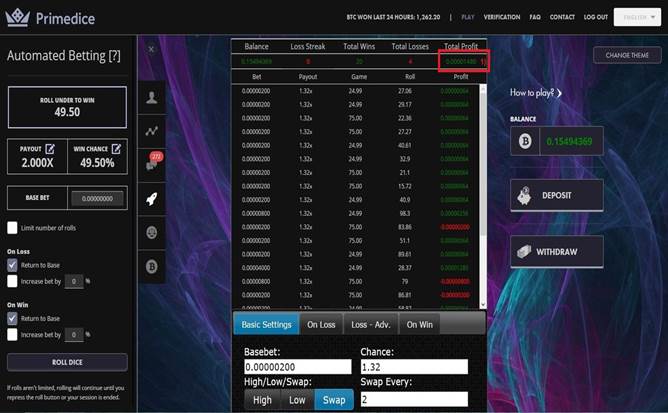668x413 pixels.
Task: Select the rocket automated betting icon
Action: point(153,198)
